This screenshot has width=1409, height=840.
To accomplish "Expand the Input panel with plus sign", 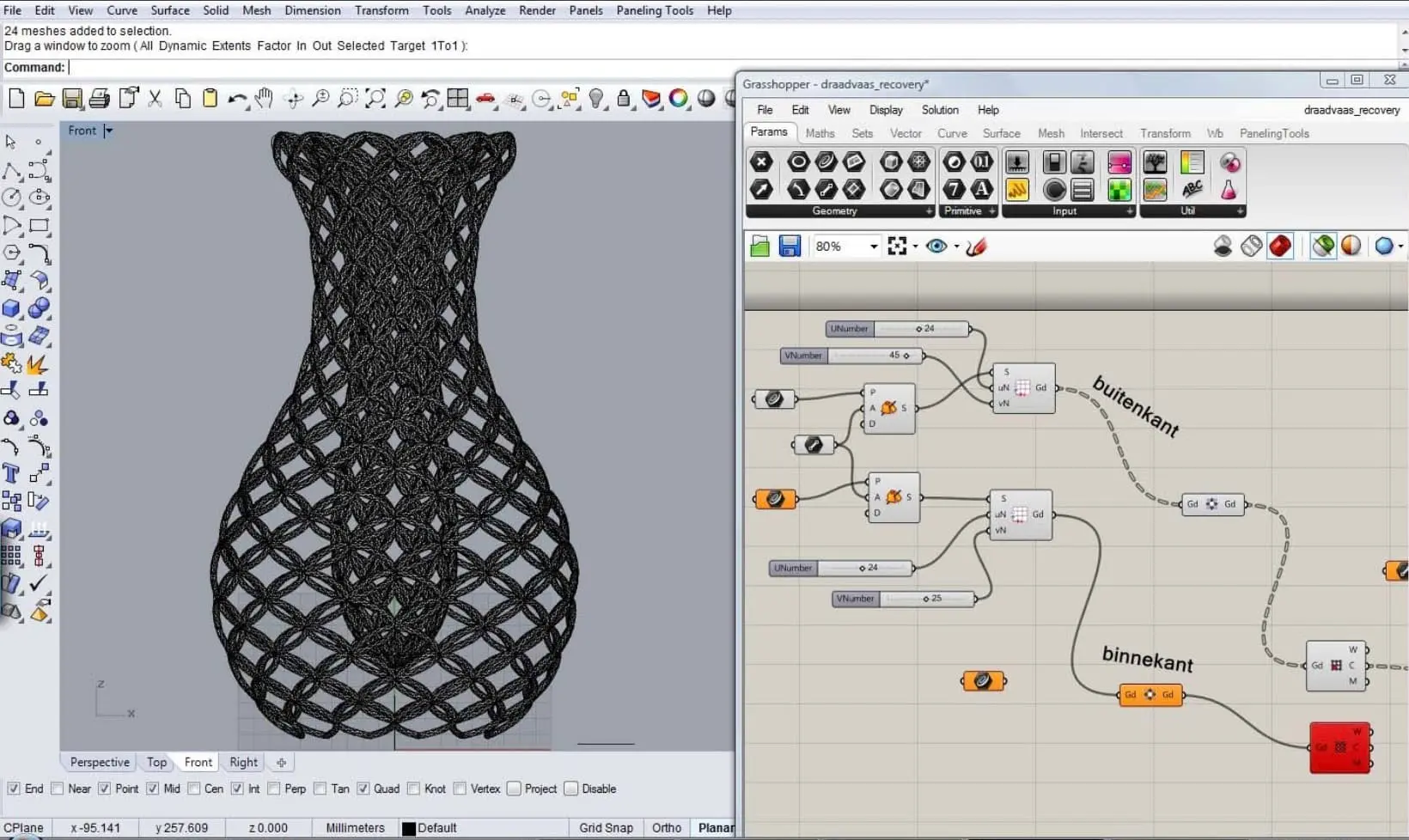I will [1130, 211].
